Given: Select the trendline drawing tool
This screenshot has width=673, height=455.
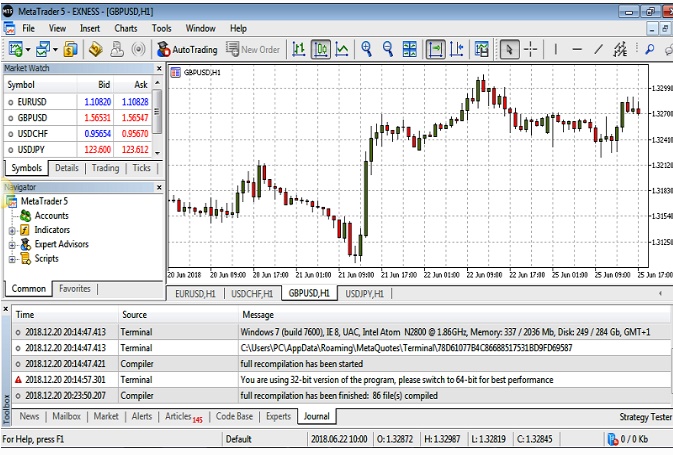Looking at the screenshot, I should [x=598, y=49].
